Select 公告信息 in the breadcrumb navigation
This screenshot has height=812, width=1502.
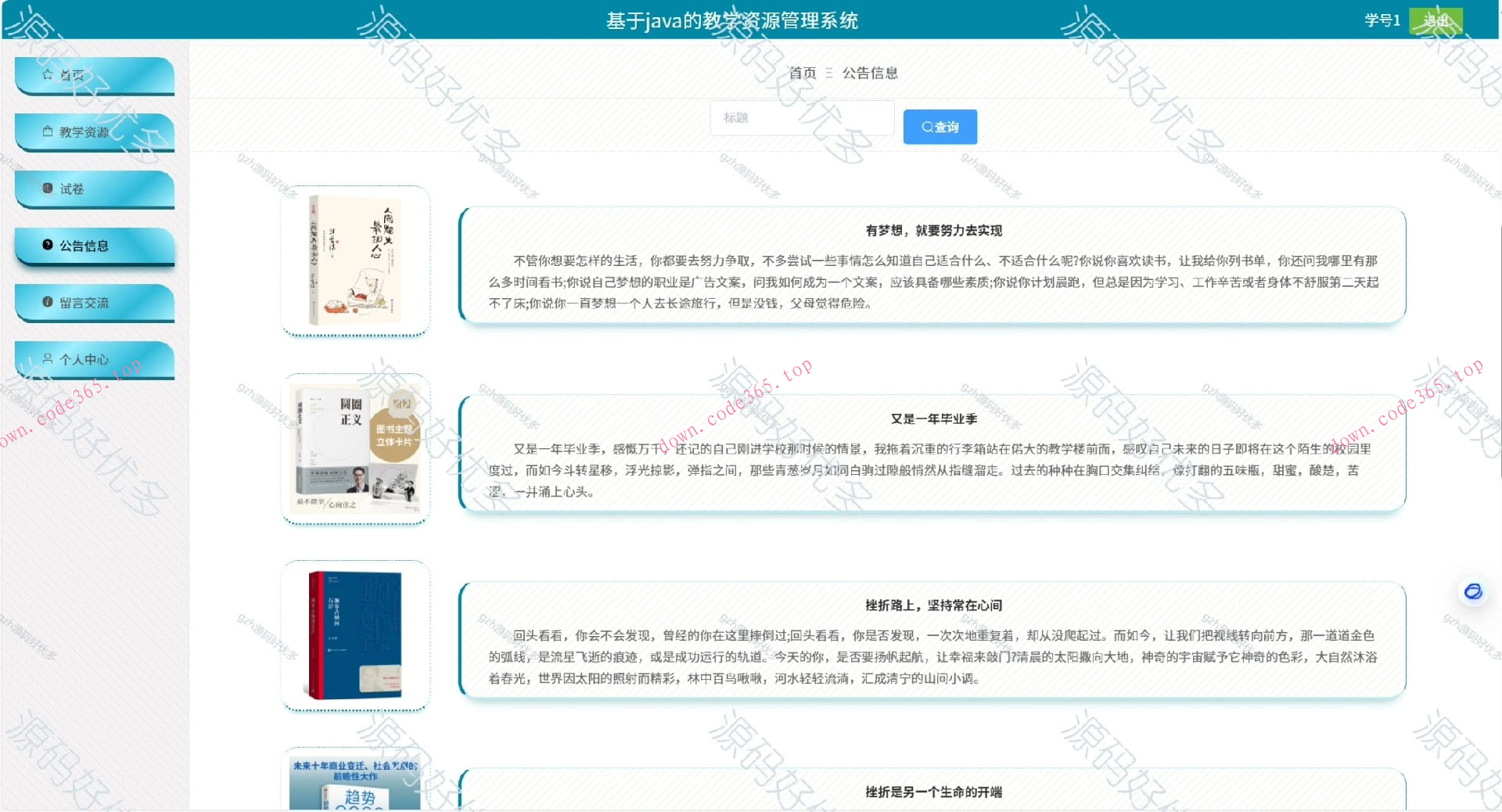coord(870,73)
